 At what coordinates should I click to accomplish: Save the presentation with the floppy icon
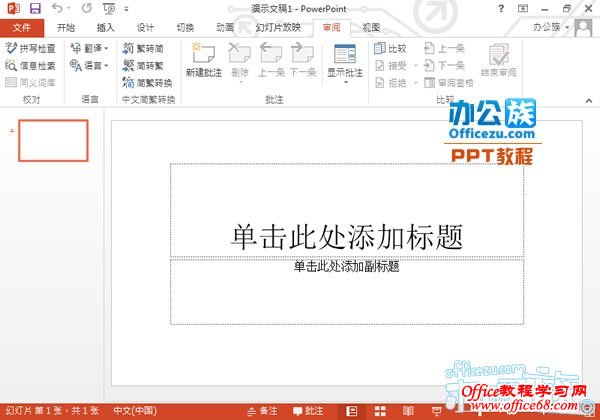[x=35, y=8]
